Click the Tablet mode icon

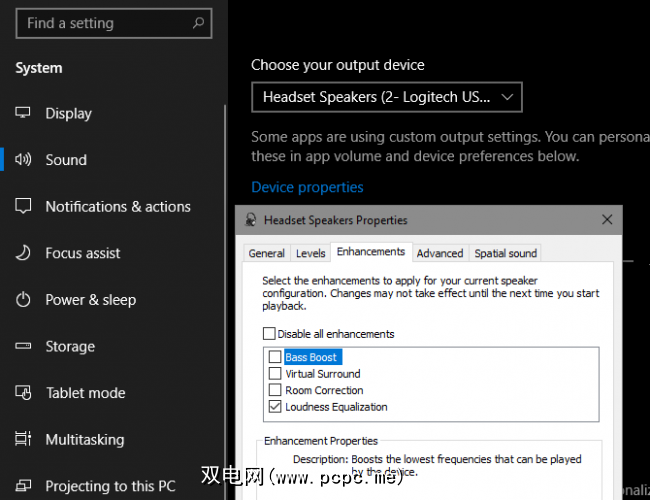[24, 393]
